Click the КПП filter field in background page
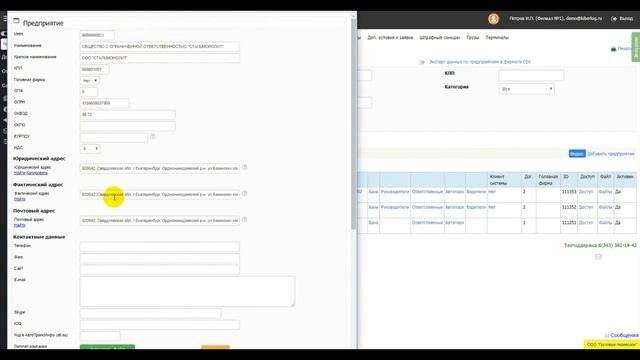 (531, 75)
